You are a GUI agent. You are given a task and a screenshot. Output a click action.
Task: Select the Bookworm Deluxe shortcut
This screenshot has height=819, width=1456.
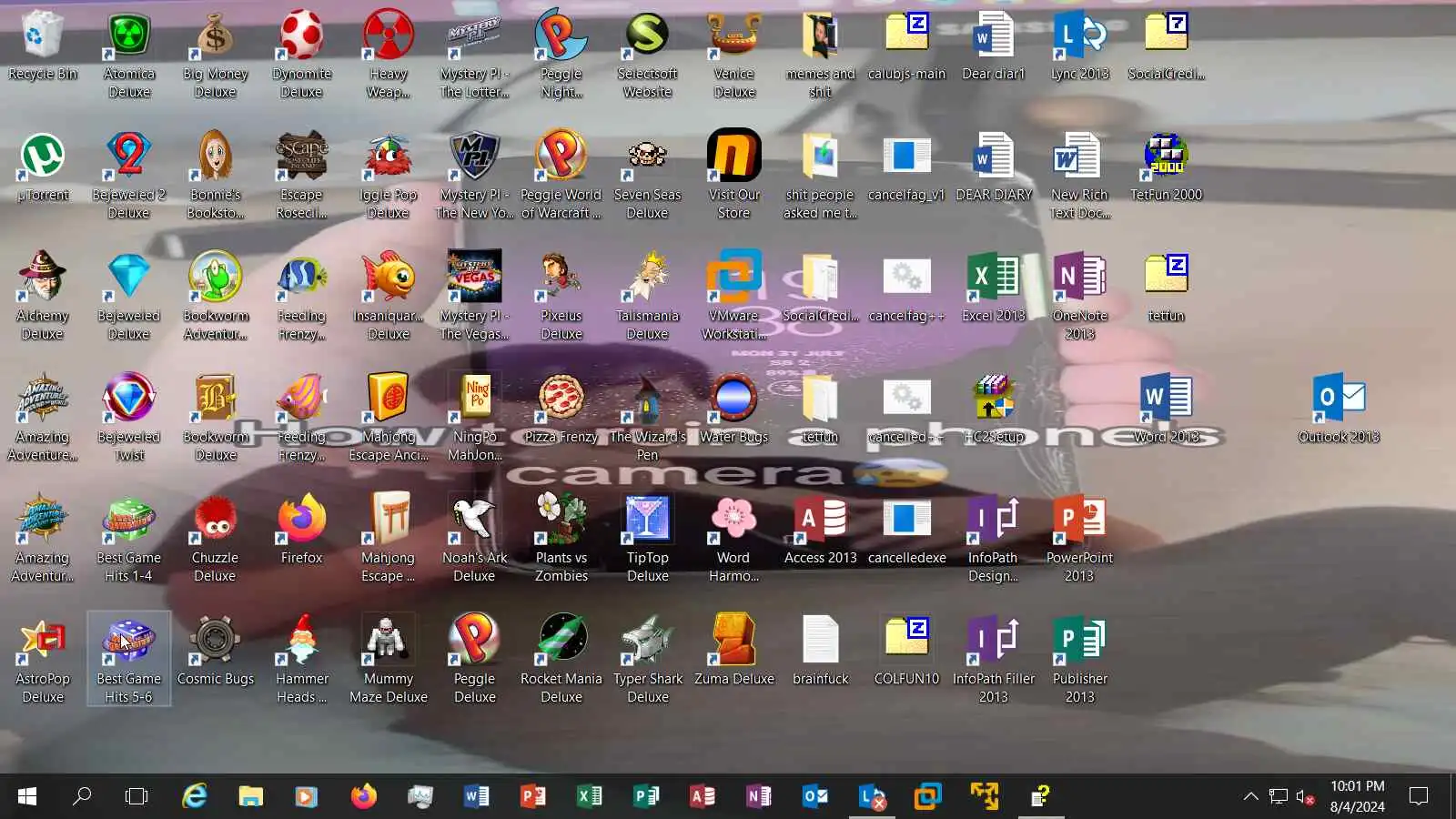point(216,418)
